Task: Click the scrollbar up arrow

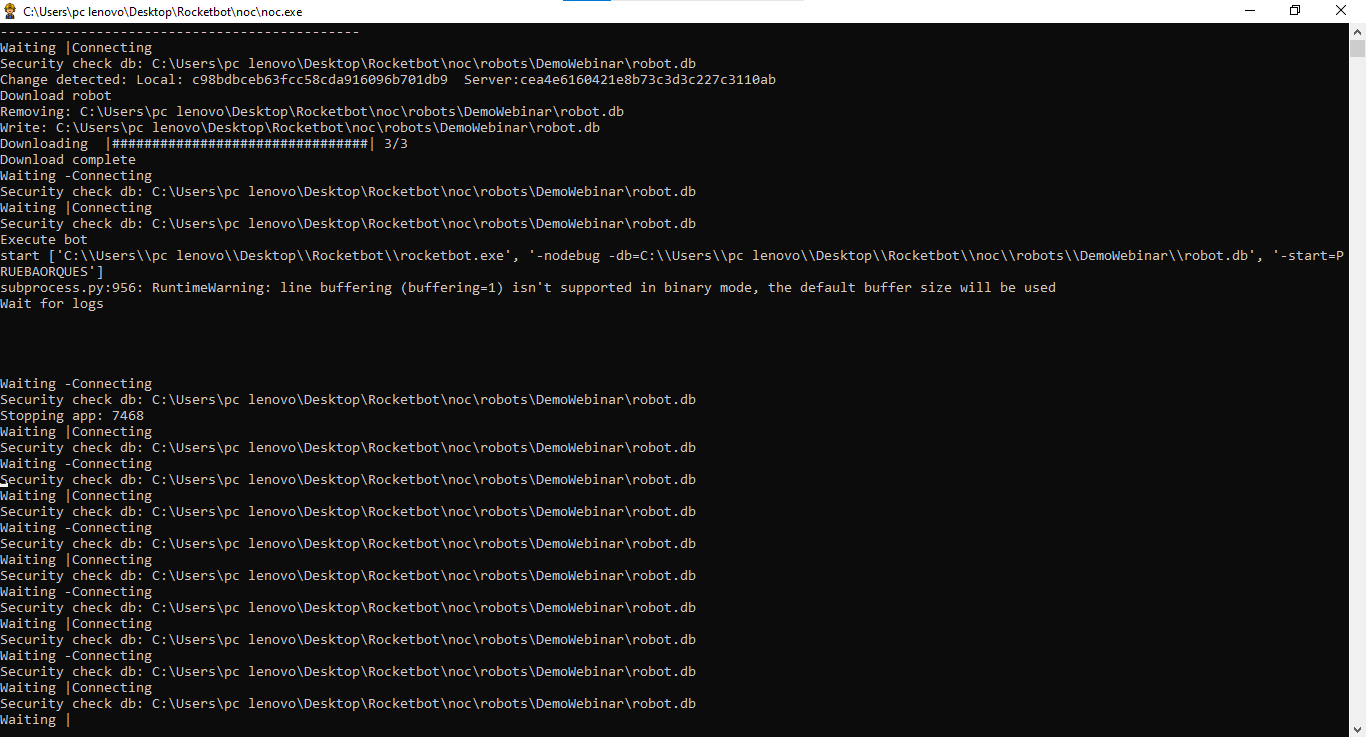Action: (1357, 31)
